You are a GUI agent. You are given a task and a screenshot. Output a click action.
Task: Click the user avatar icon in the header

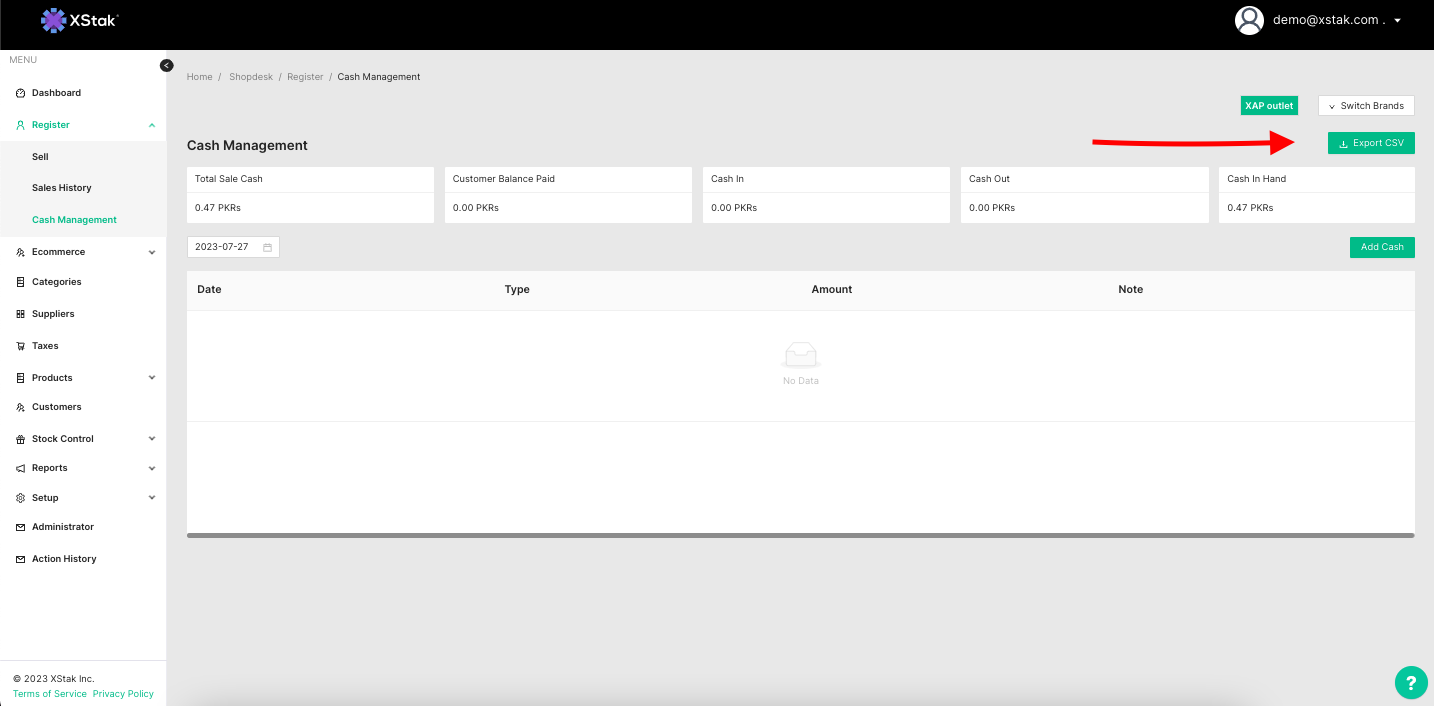point(1249,20)
